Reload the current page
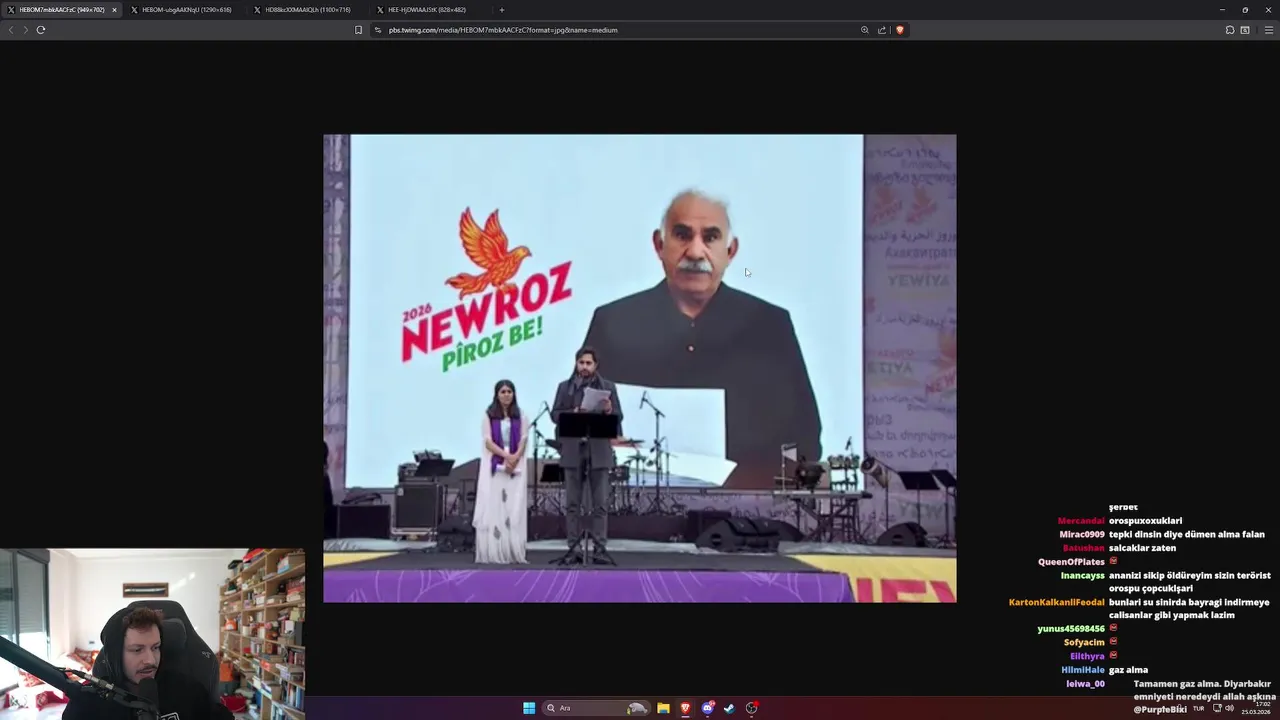The image size is (1280, 720). 41,30
